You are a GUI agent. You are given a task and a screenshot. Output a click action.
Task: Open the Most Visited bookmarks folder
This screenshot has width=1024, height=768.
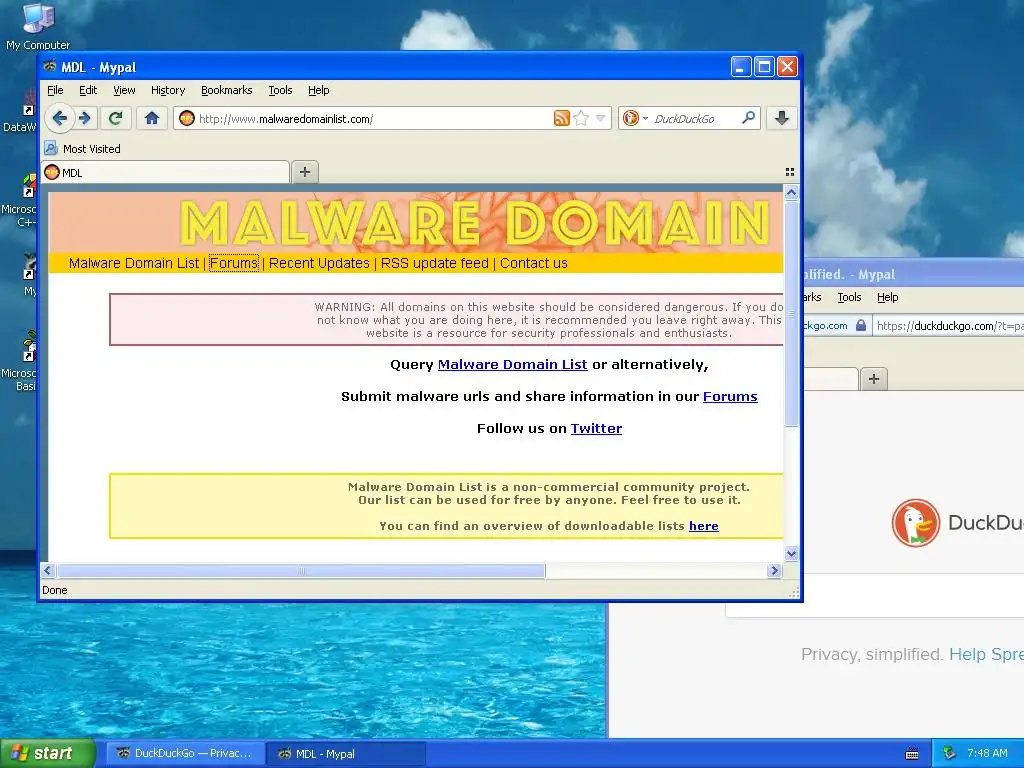83,148
